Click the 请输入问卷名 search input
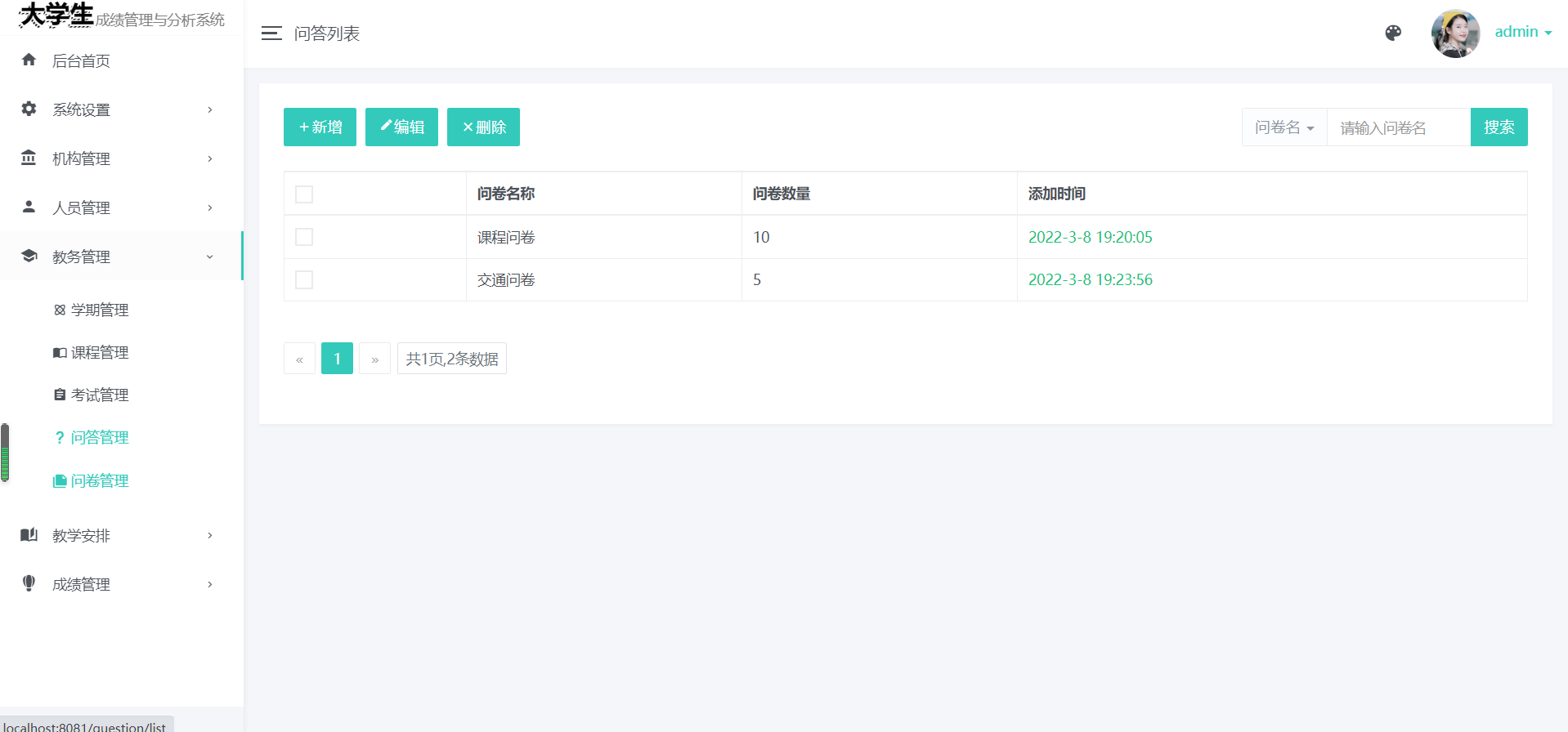The width and height of the screenshot is (1568, 732). pyautogui.click(x=1398, y=127)
